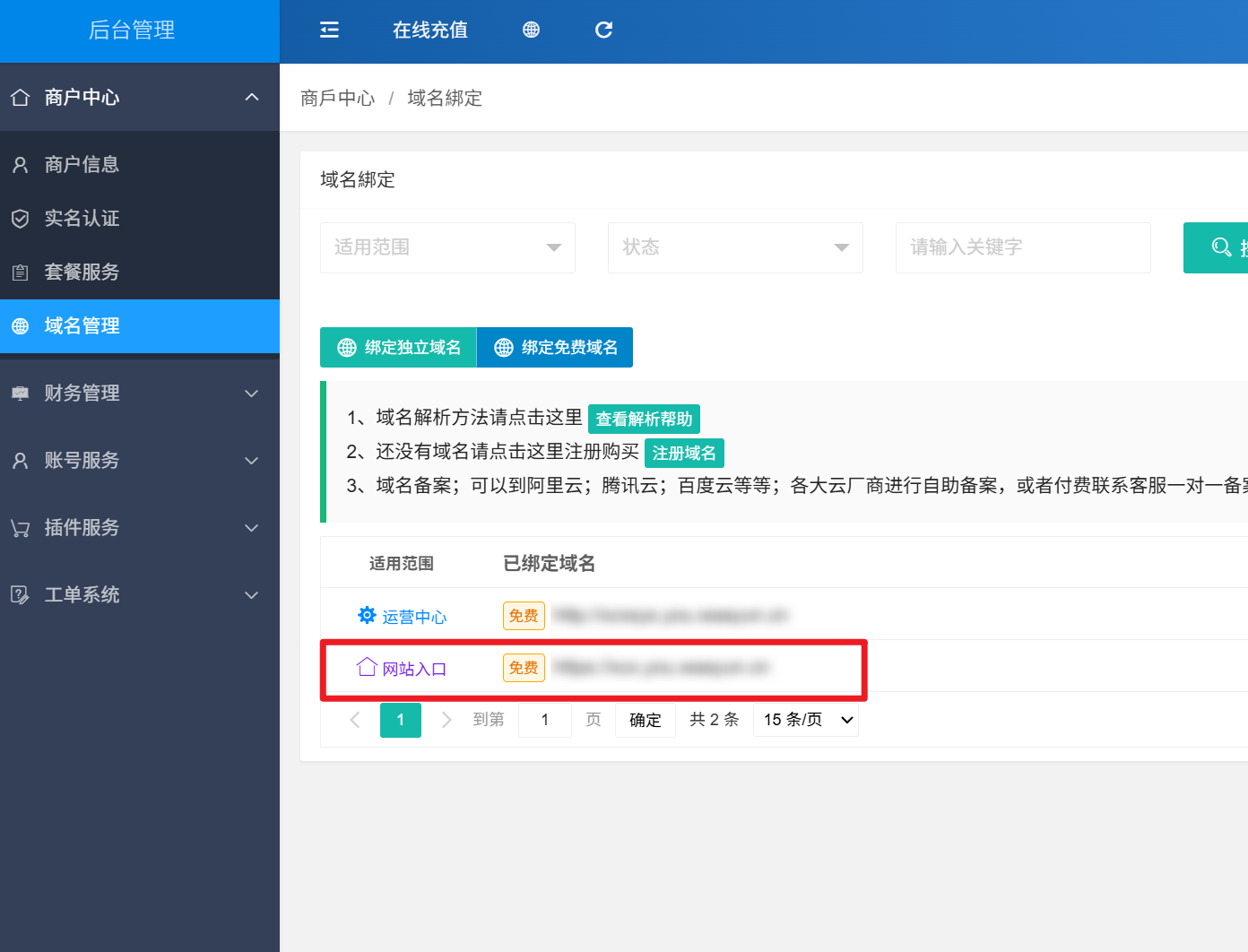Focus the 请输入关键字 search field
The width and height of the screenshot is (1248, 952).
(1023, 247)
